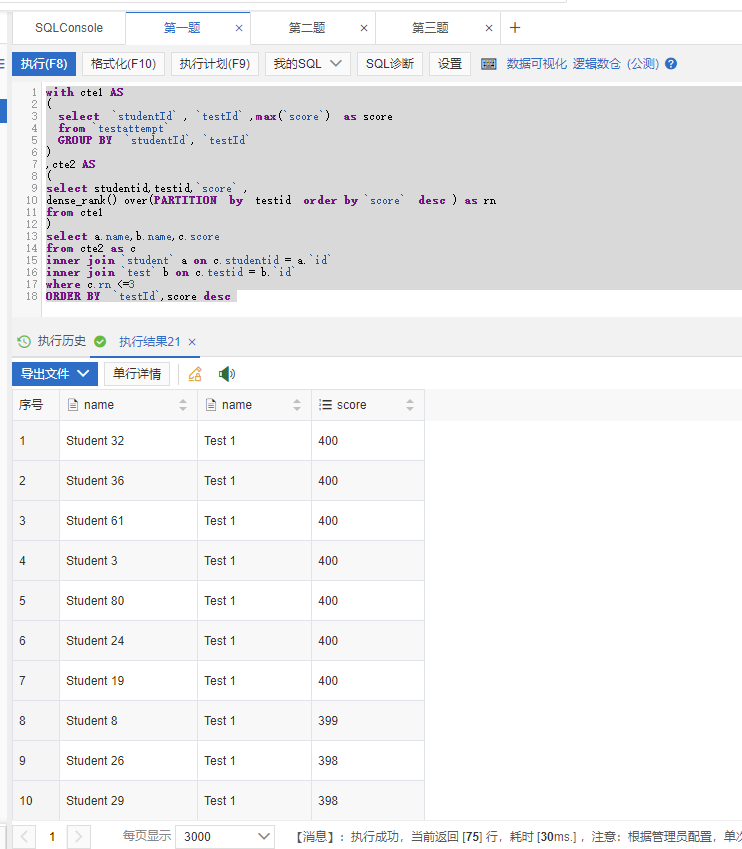
Task: Select the Student 24 cell
Action: pos(128,641)
